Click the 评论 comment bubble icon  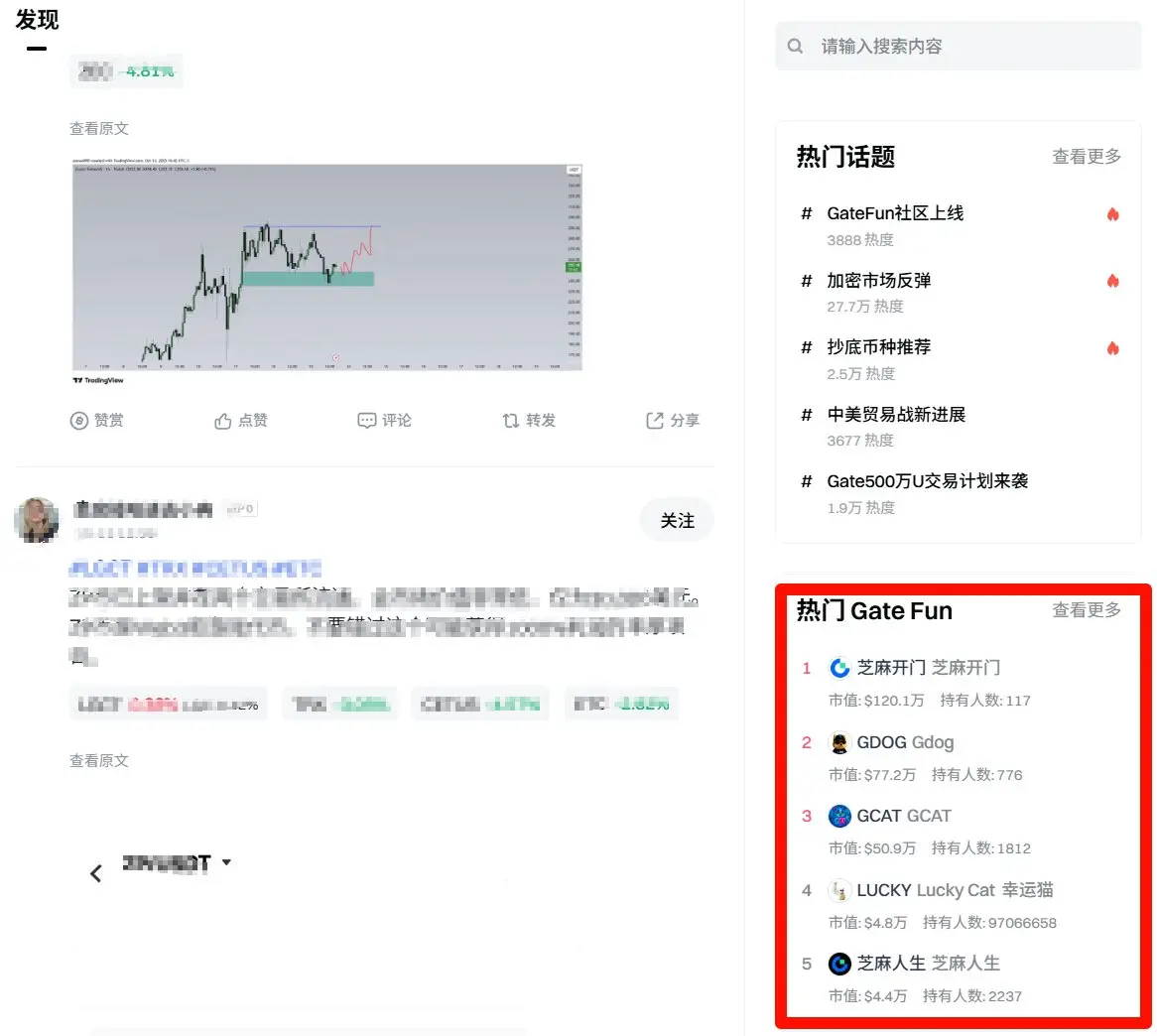(367, 421)
